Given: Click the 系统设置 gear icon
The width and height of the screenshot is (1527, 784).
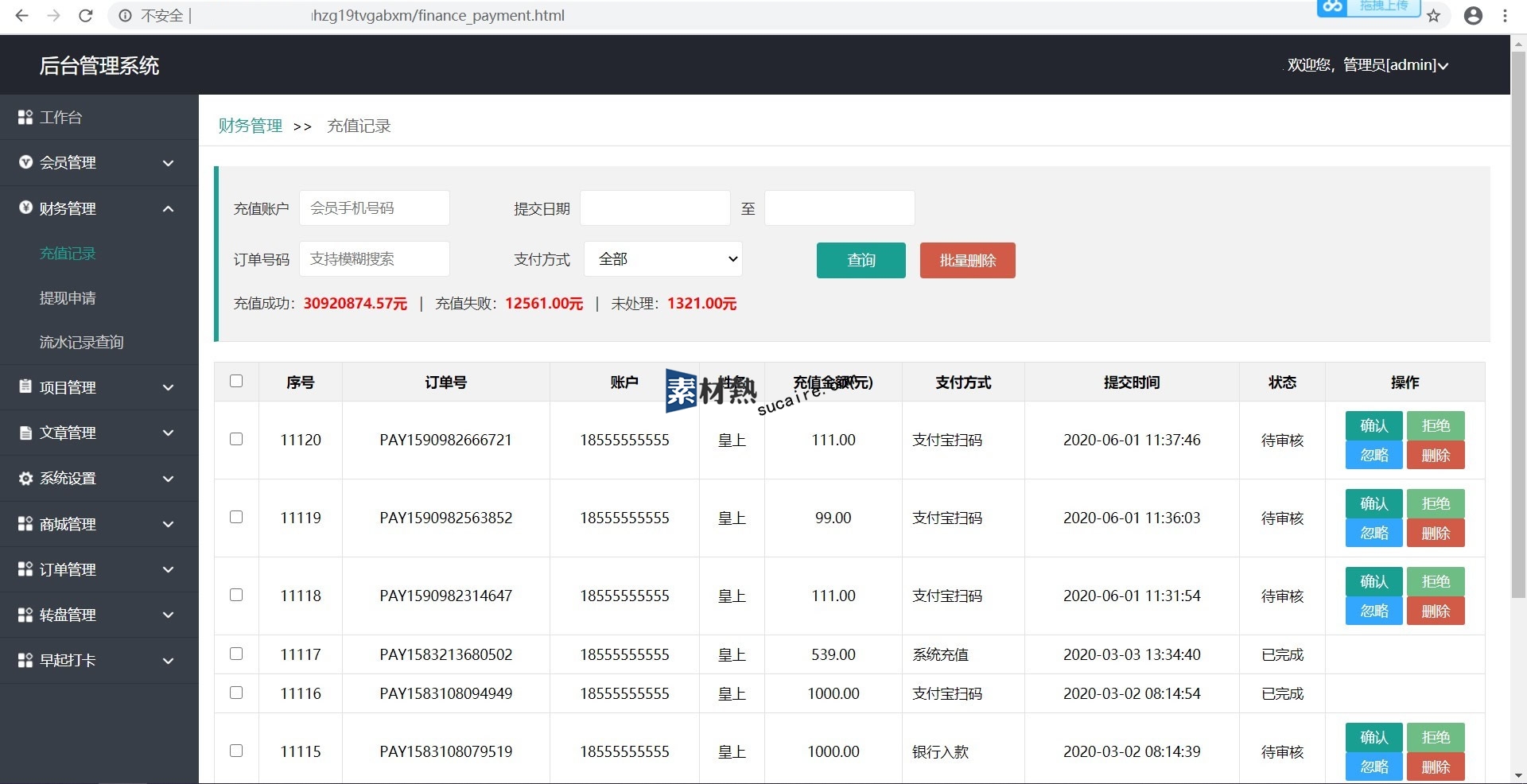Looking at the screenshot, I should pos(25,478).
